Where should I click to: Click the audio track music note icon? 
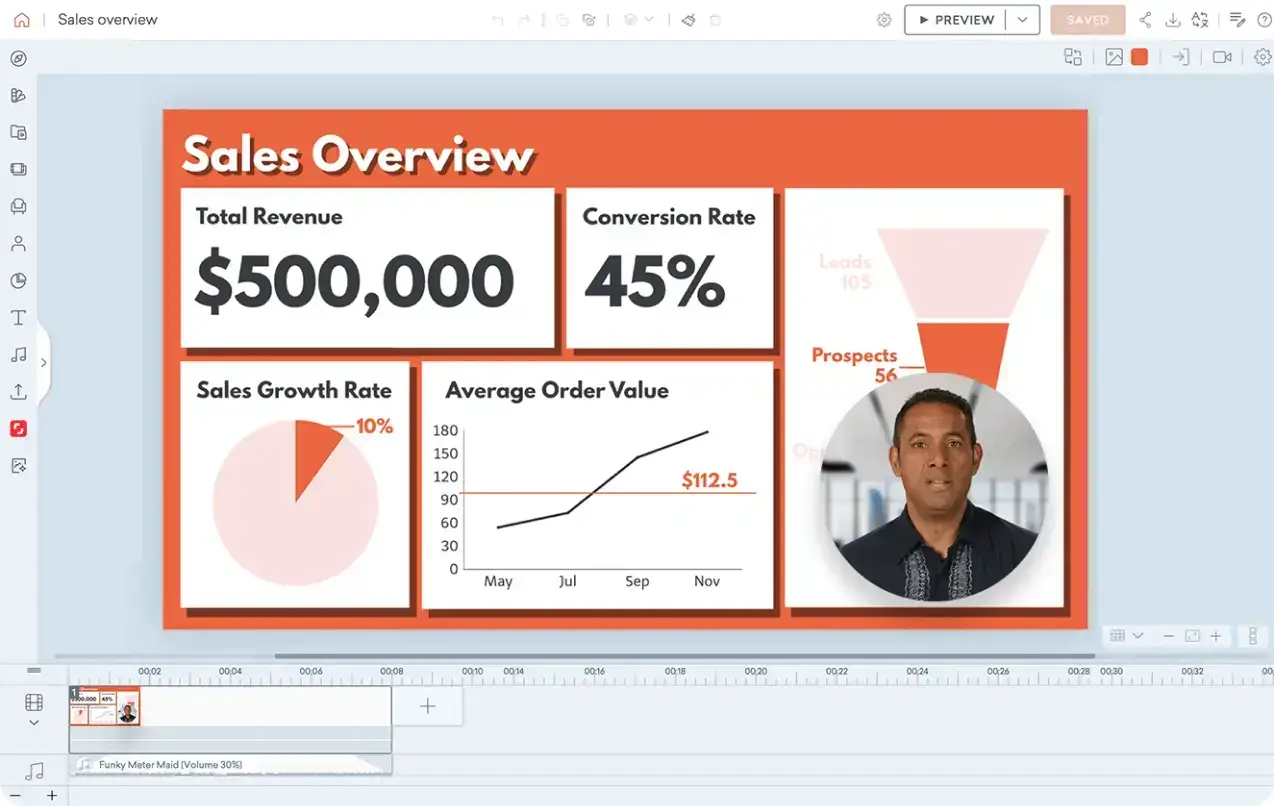(x=34, y=771)
